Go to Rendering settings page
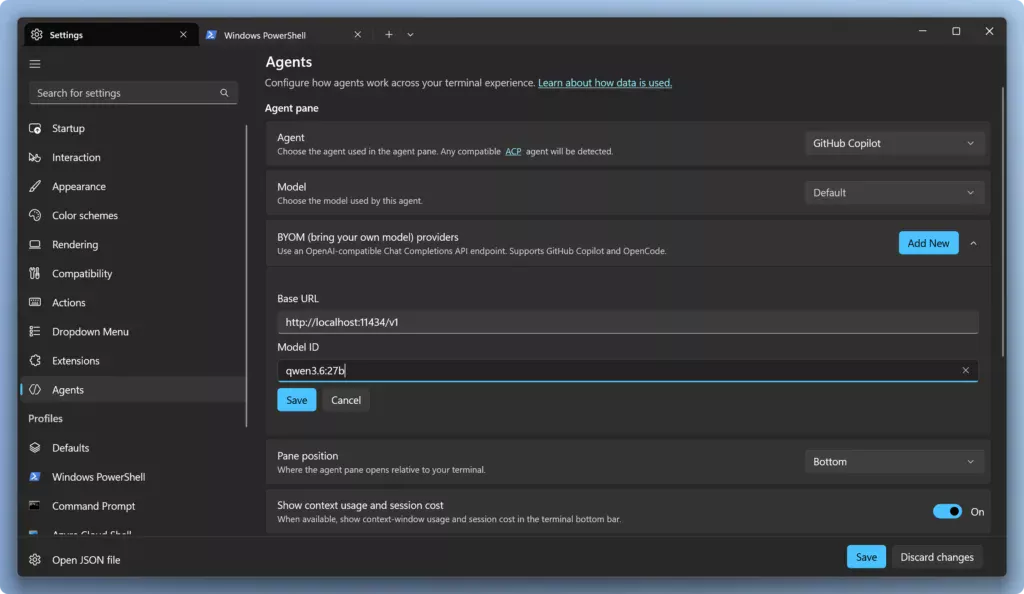The height and width of the screenshot is (594, 1024). tap(134, 245)
